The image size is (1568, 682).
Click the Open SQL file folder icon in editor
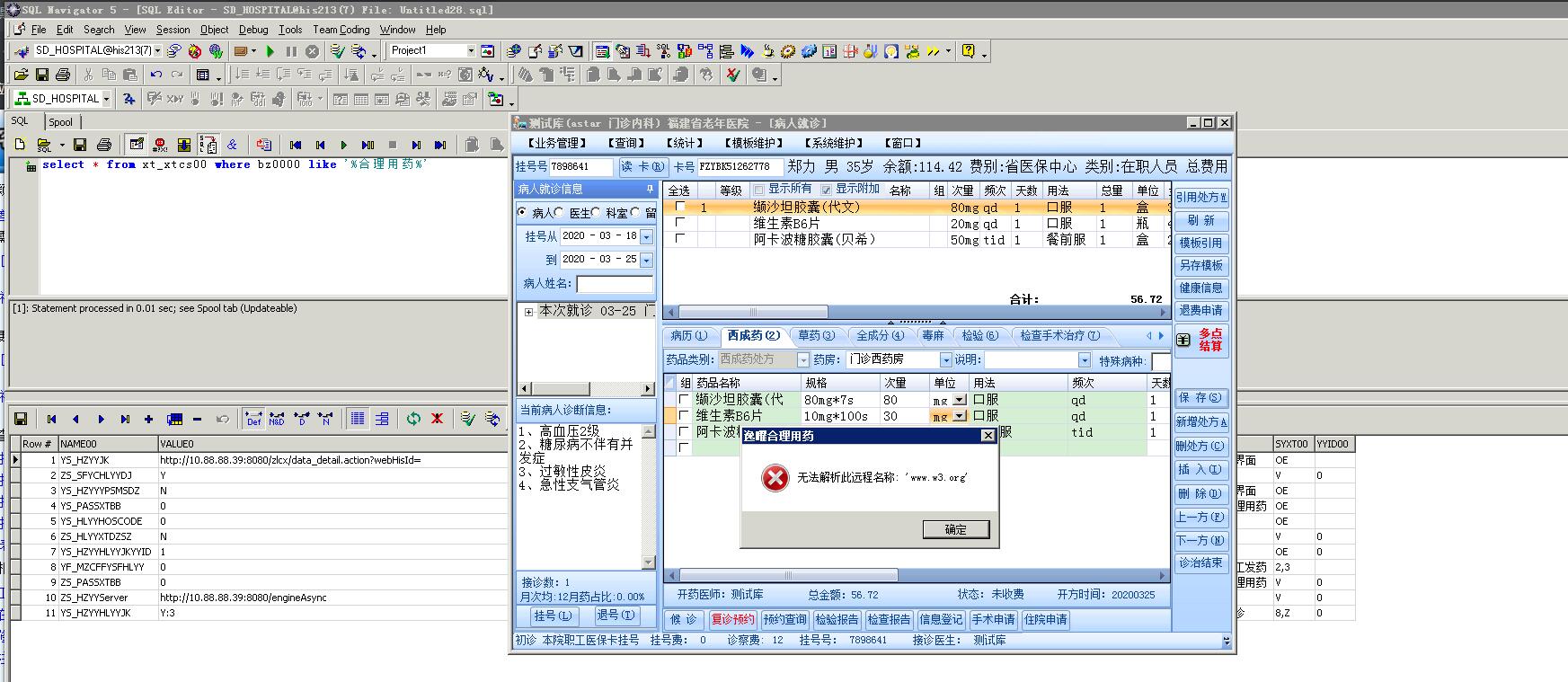[43, 144]
